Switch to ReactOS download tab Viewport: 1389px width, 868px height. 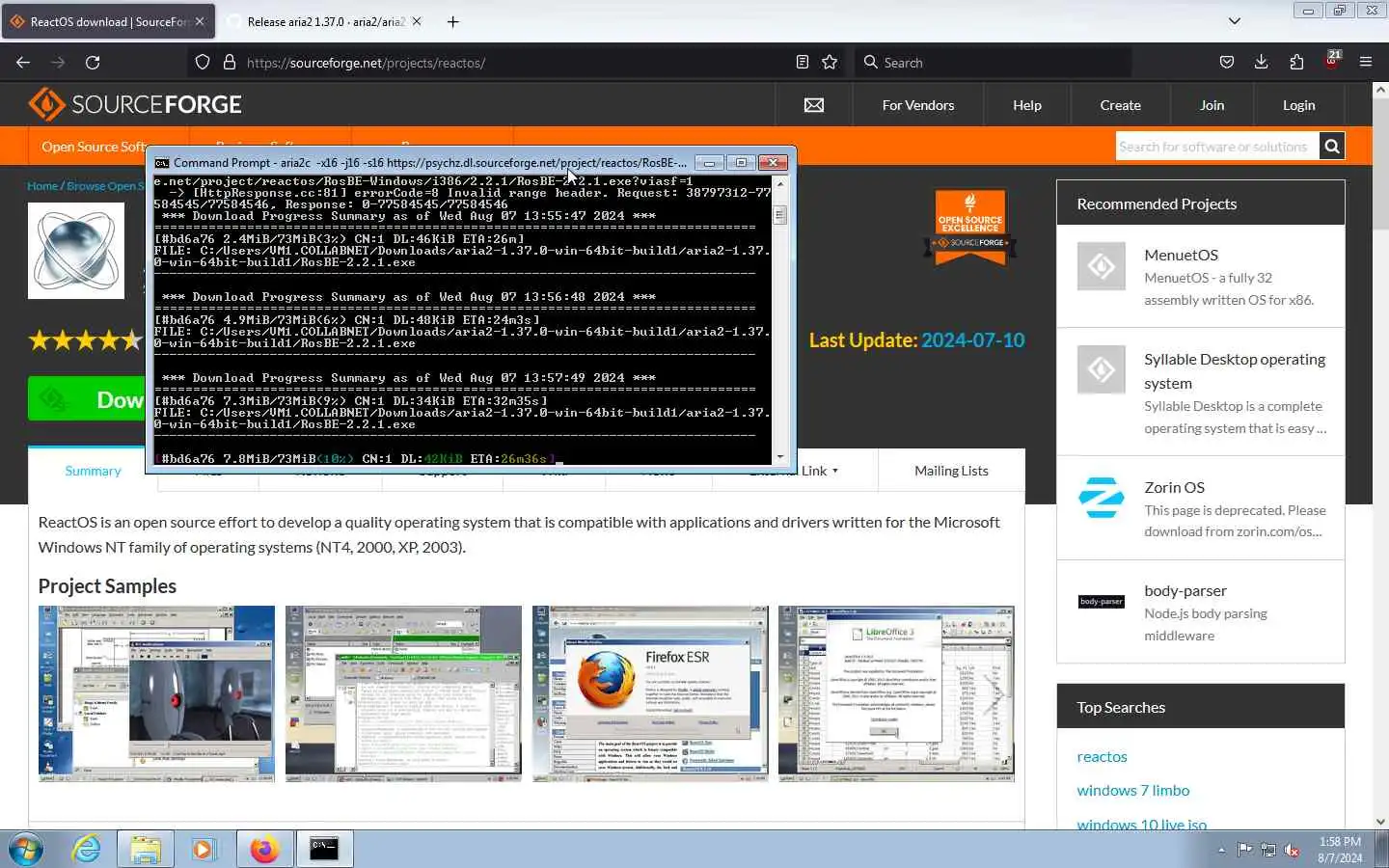[x=108, y=21]
